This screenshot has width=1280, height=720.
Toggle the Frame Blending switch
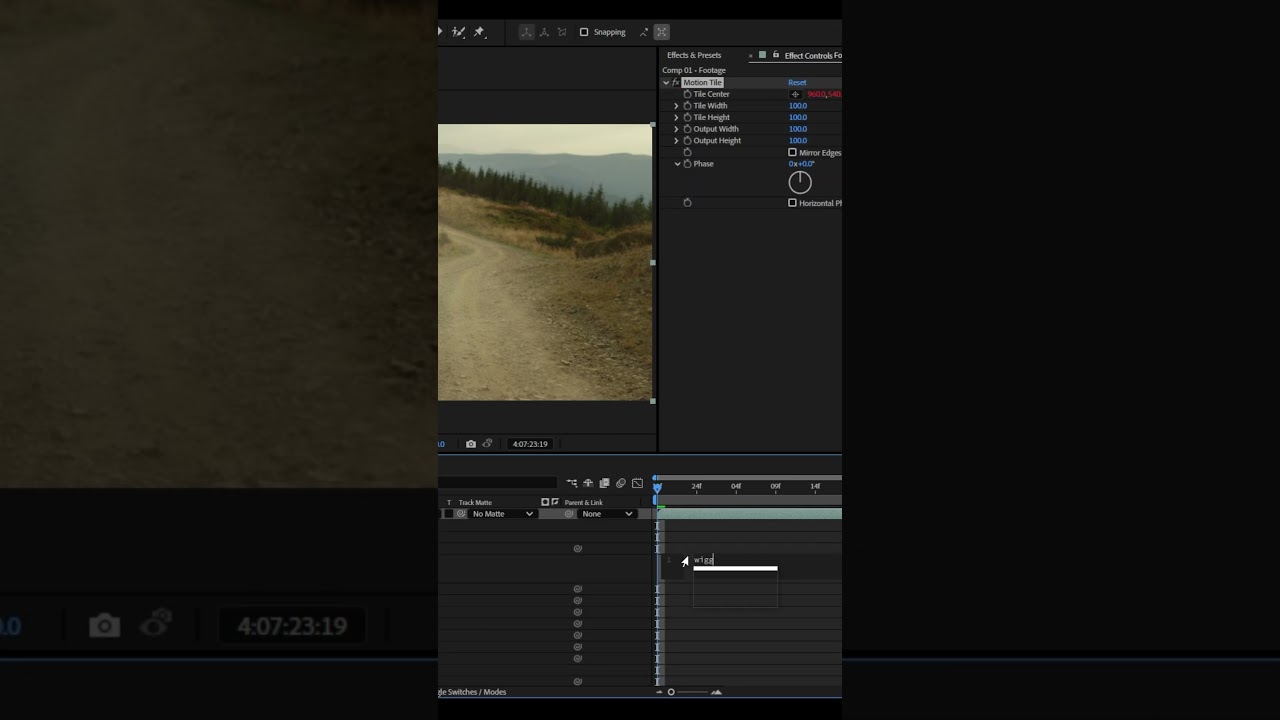(x=604, y=483)
